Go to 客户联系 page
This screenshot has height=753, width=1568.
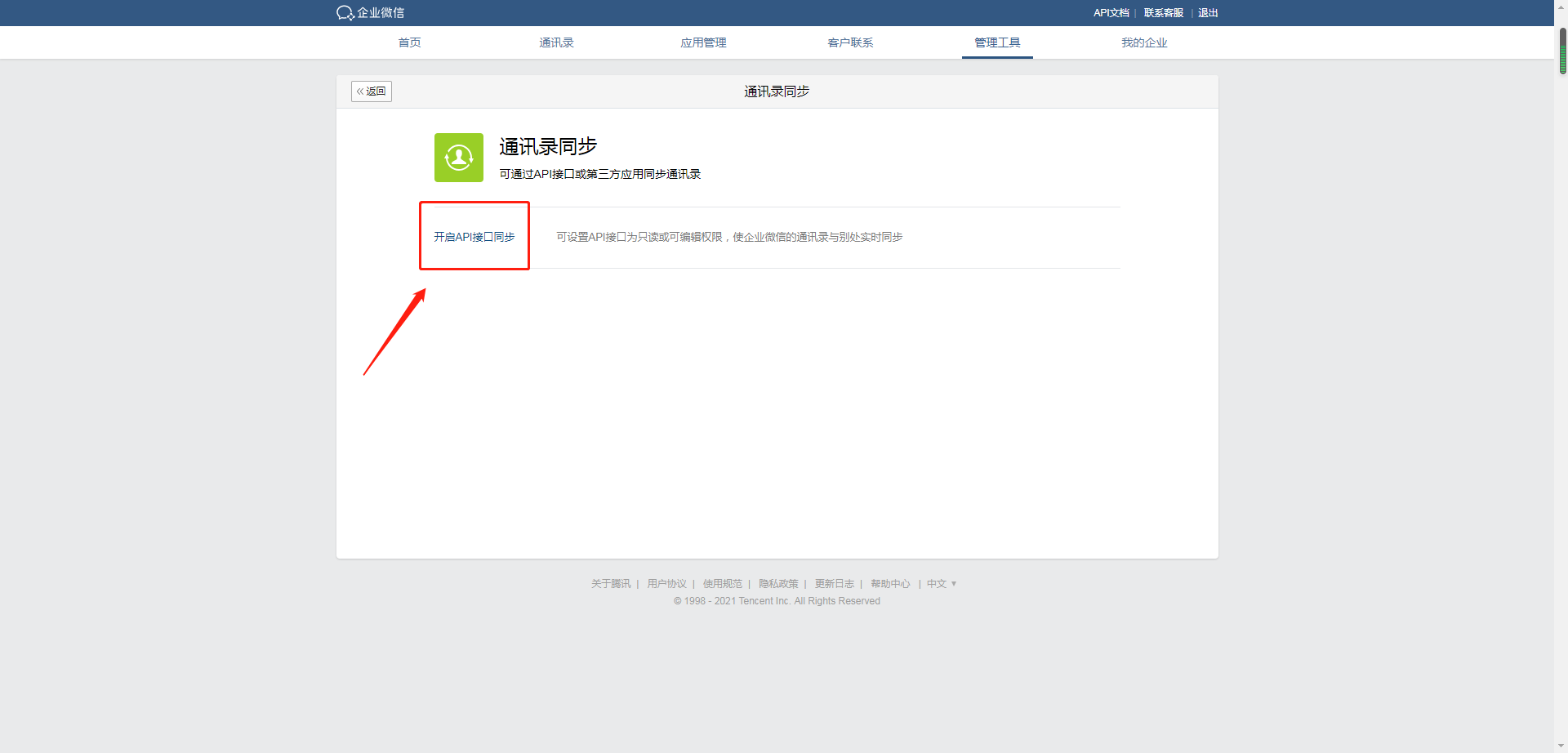tap(849, 42)
